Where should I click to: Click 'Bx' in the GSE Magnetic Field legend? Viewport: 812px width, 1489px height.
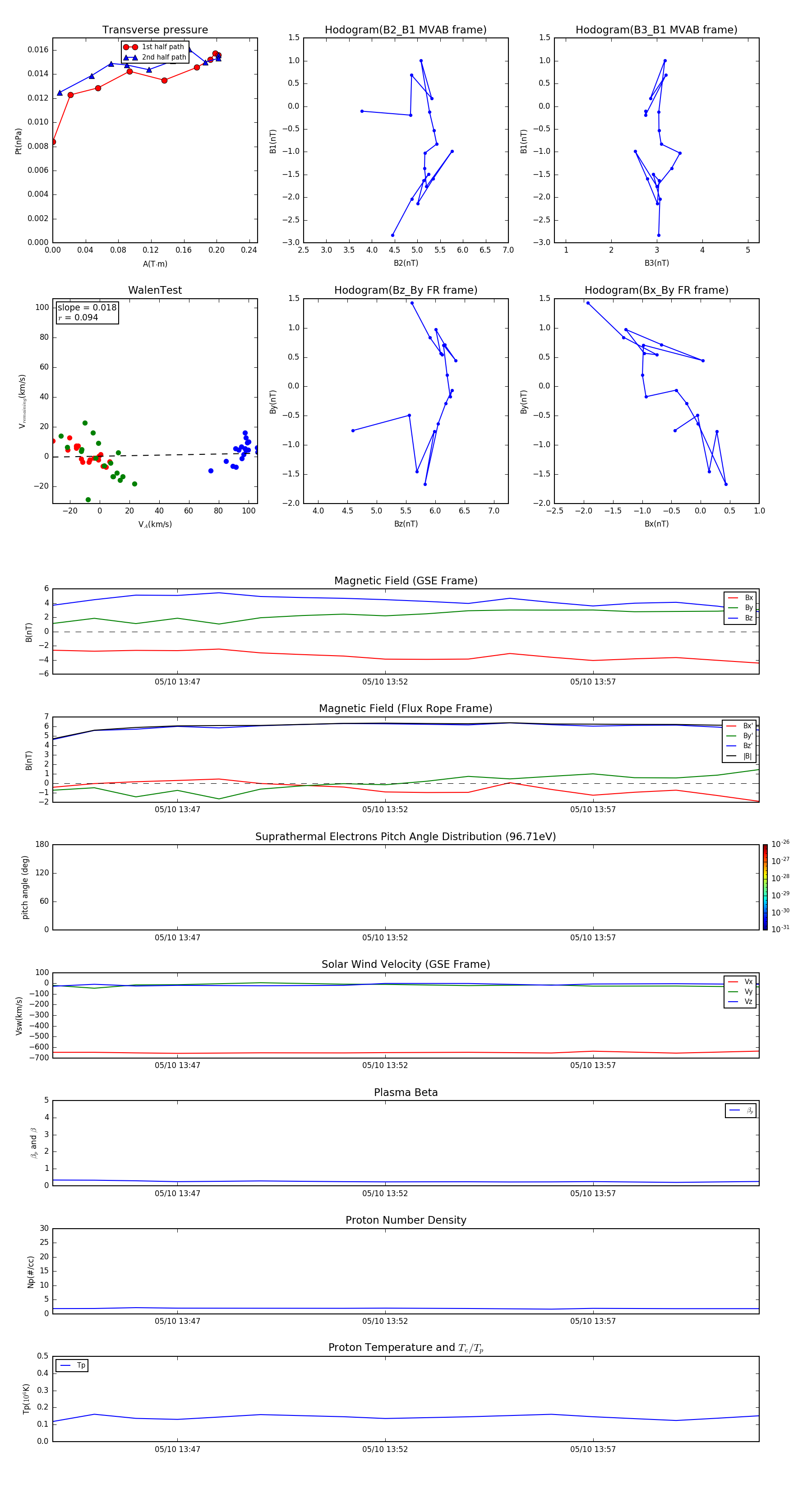click(x=749, y=598)
